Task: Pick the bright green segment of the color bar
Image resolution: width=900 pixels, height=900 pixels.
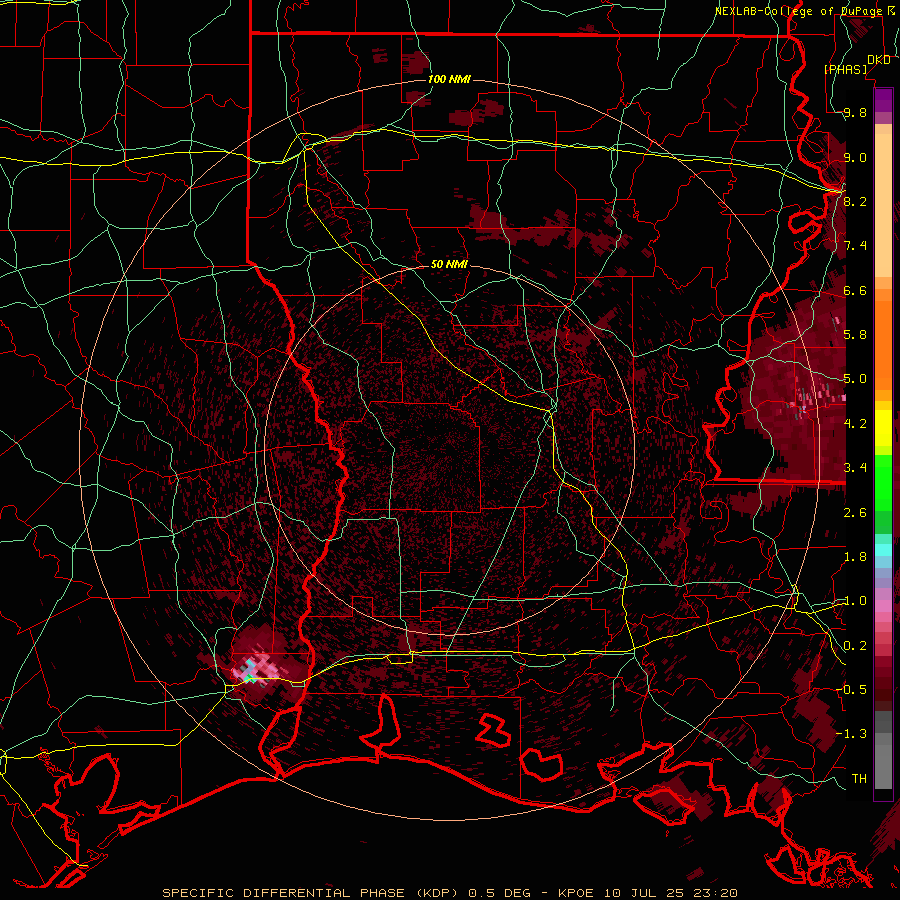Action: click(883, 482)
